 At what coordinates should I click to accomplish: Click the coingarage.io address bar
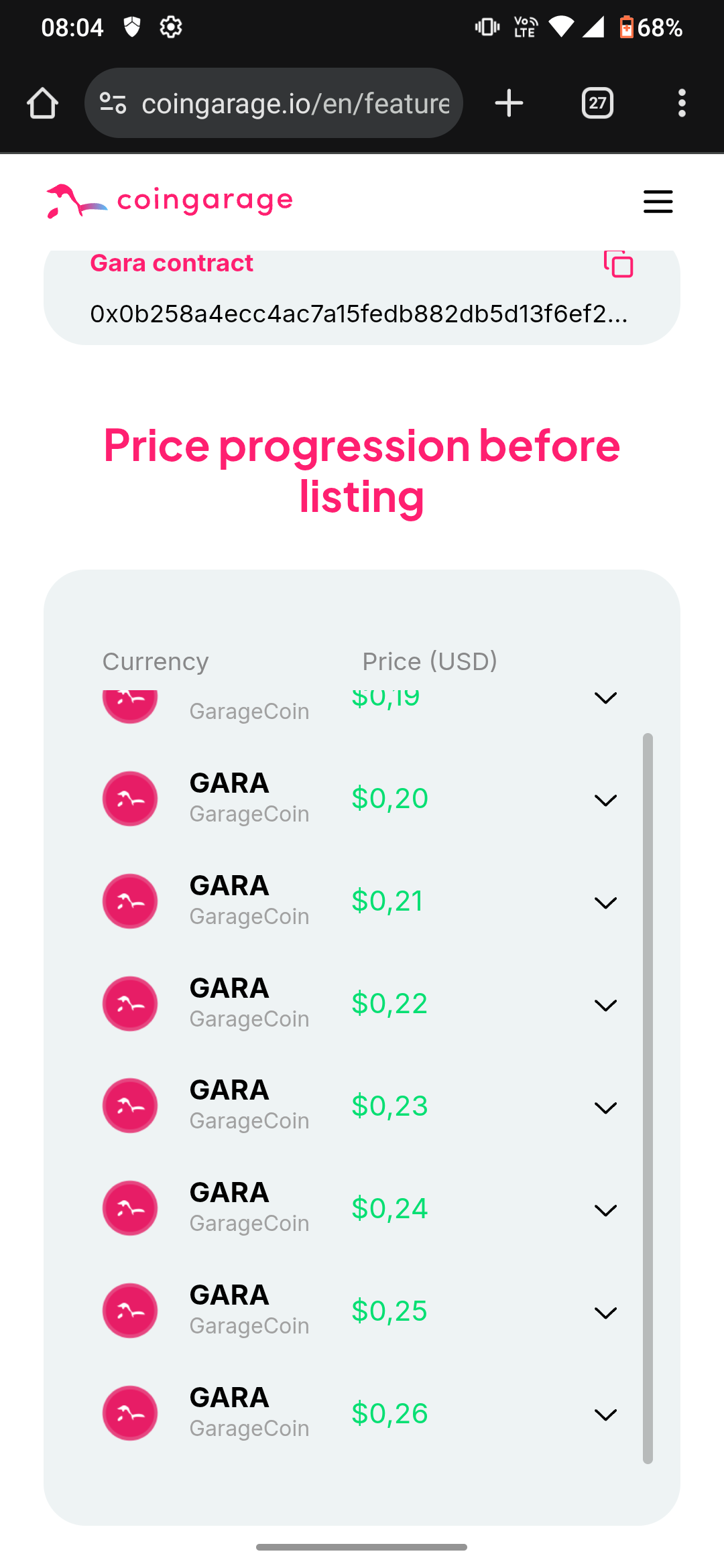(295, 103)
